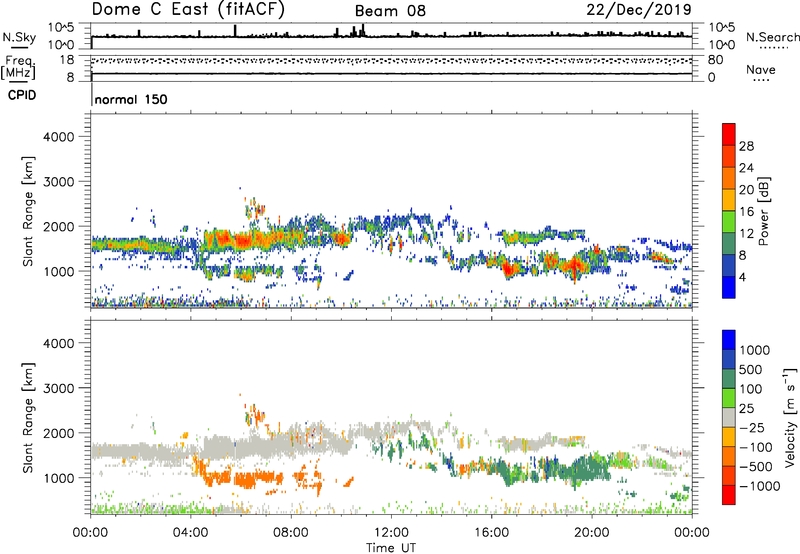The image size is (800, 554).
Task: Click the "N.Sky" axis label
Action: [19, 37]
